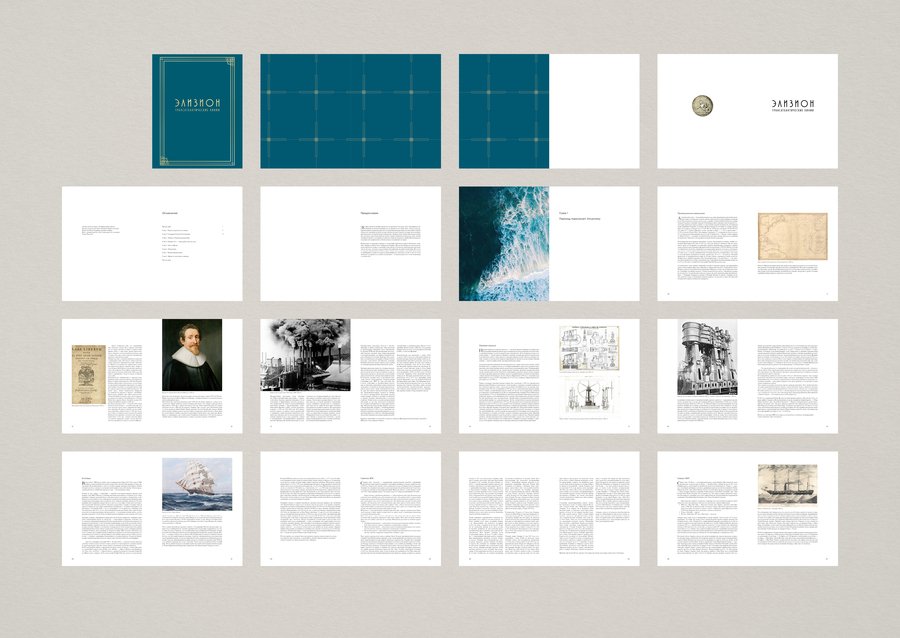The height and width of the screenshot is (638, 900).
Task: Click the ЭЛИЗИОН gold title on teal cover
Action: [197, 102]
